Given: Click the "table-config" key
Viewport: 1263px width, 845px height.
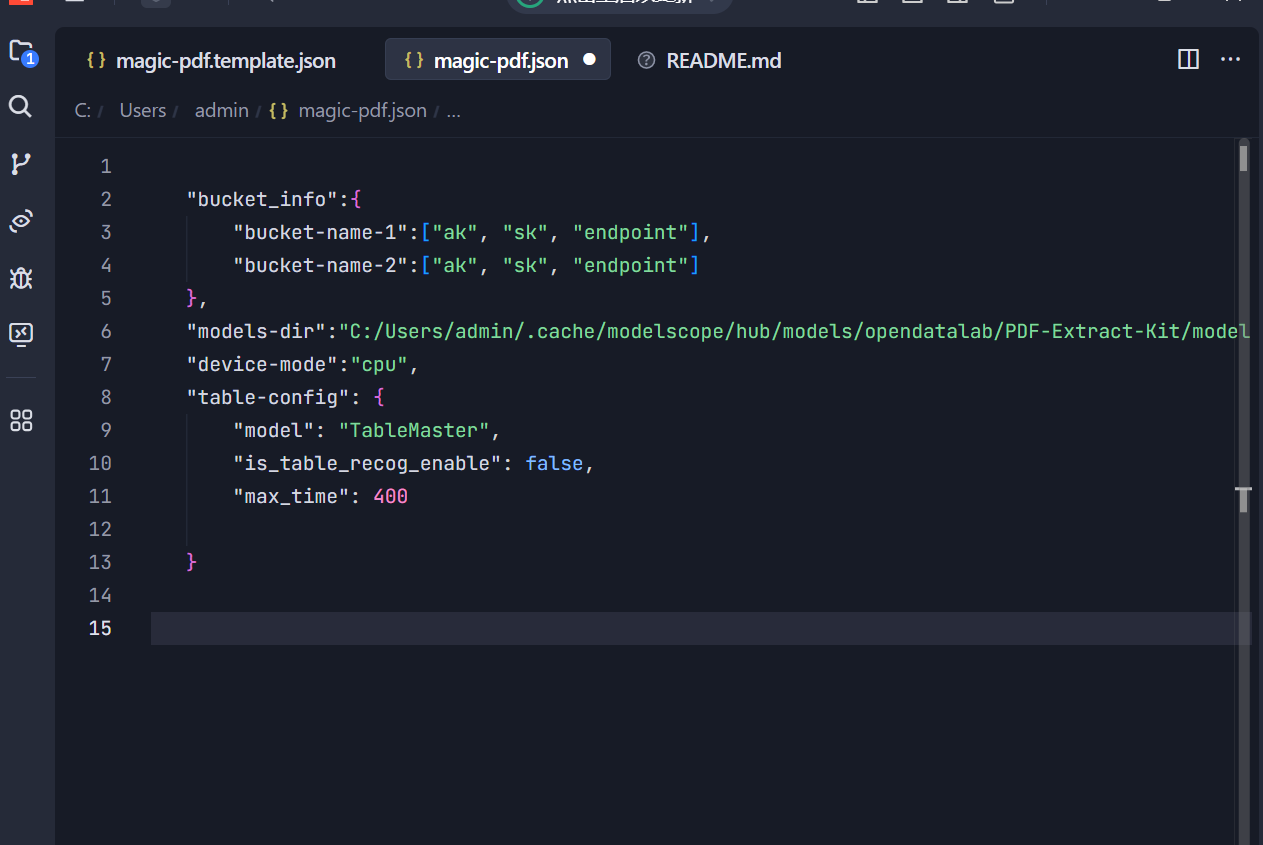Looking at the screenshot, I should 268,397.
